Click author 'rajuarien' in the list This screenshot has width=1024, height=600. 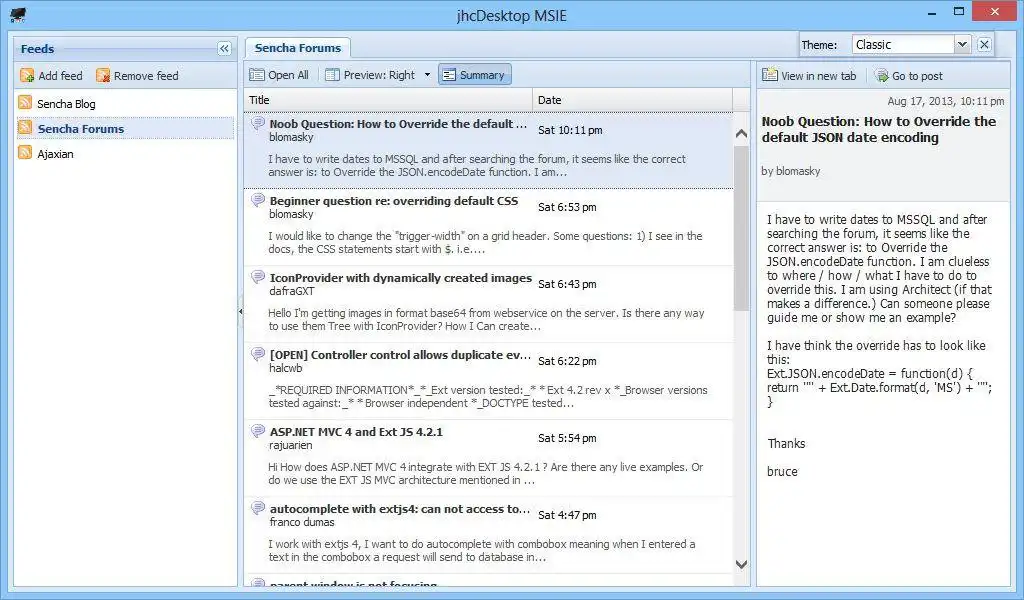[291, 445]
